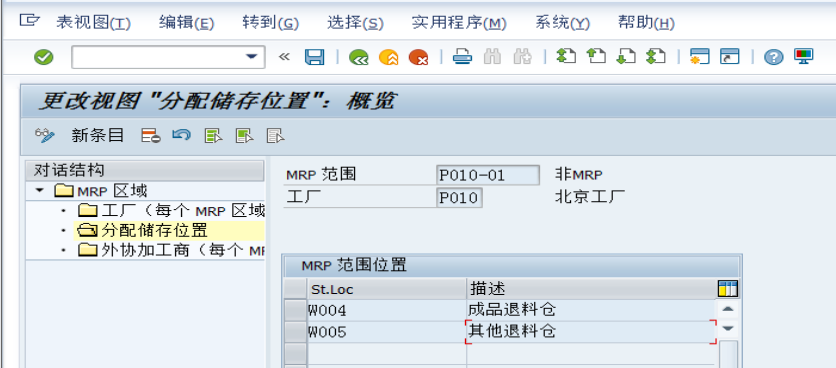836x368 pixels.
Task: Open the command field dropdown arrow
Action: (251, 57)
